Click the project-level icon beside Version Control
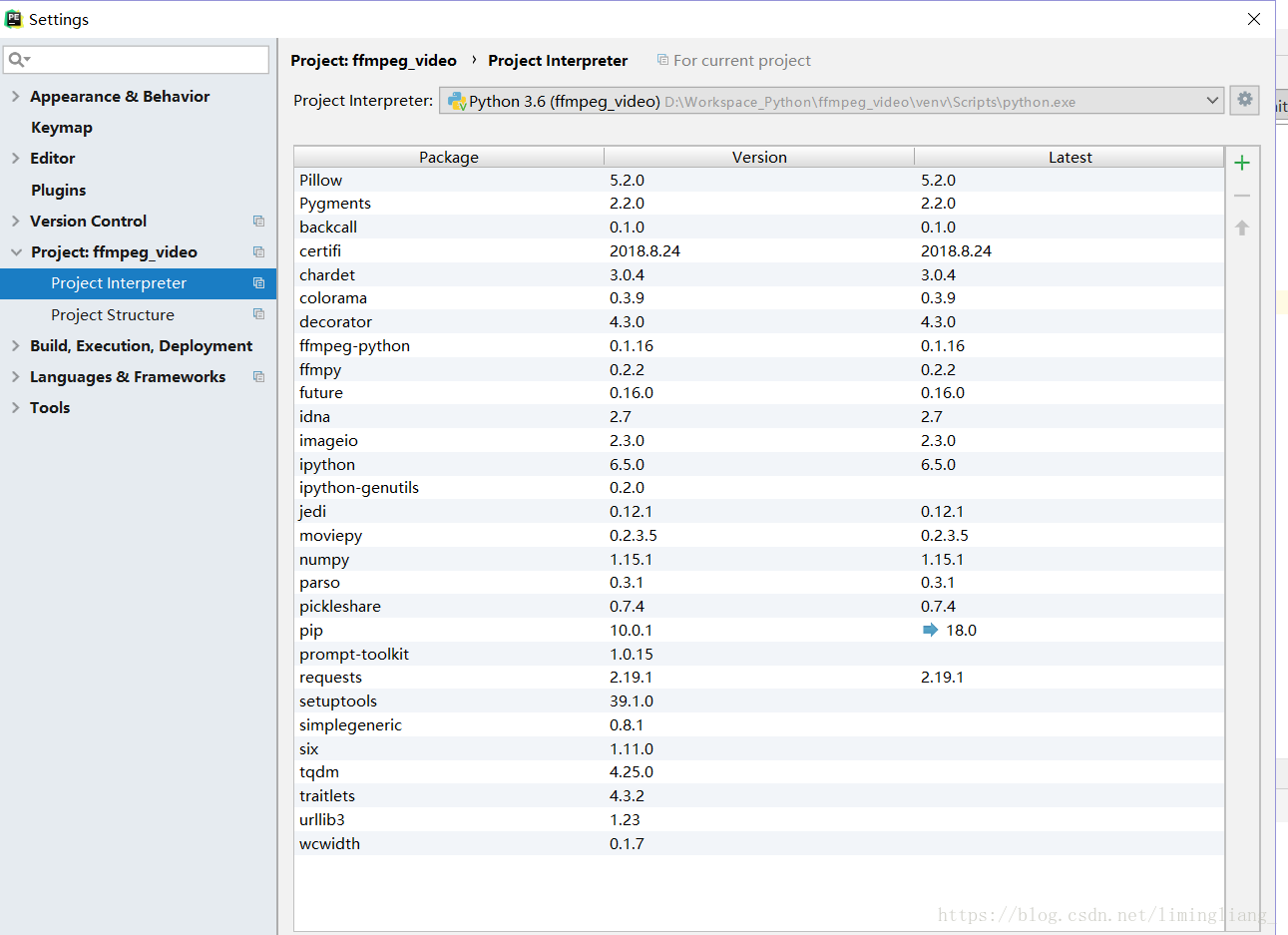This screenshot has width=1288, height=935. pos(258,221)
